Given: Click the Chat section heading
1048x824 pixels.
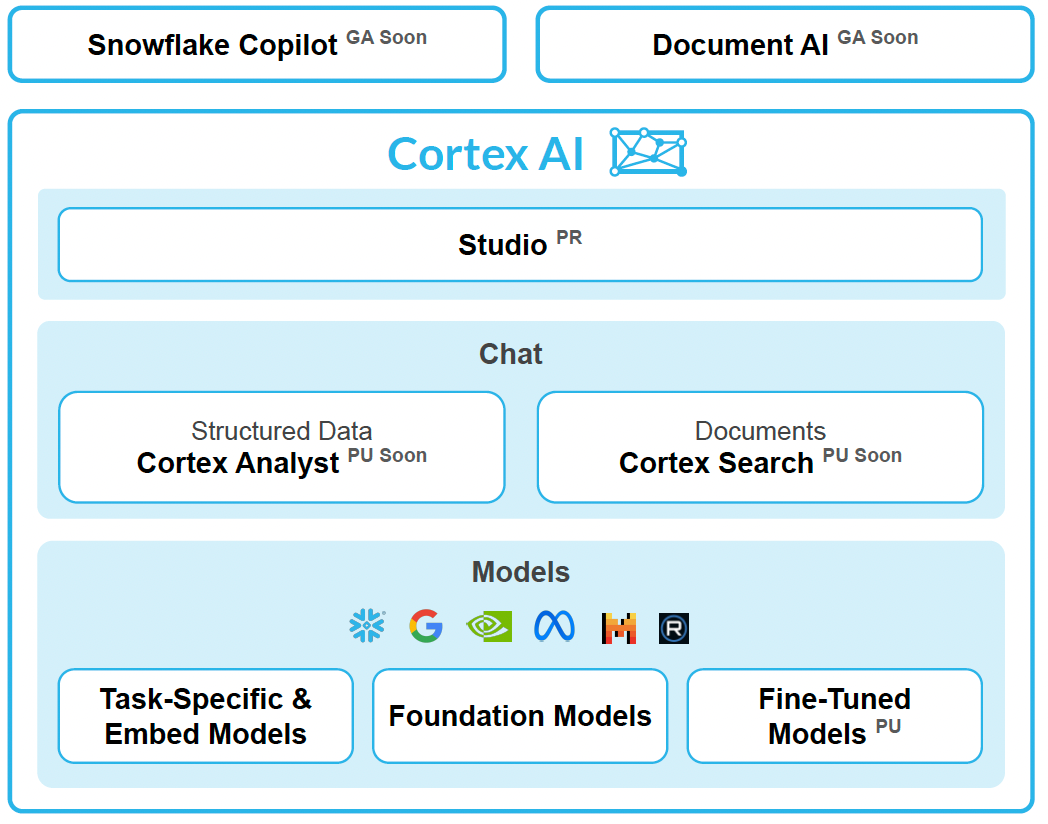Looking at the screenshot, I should [x=511, y=354].
